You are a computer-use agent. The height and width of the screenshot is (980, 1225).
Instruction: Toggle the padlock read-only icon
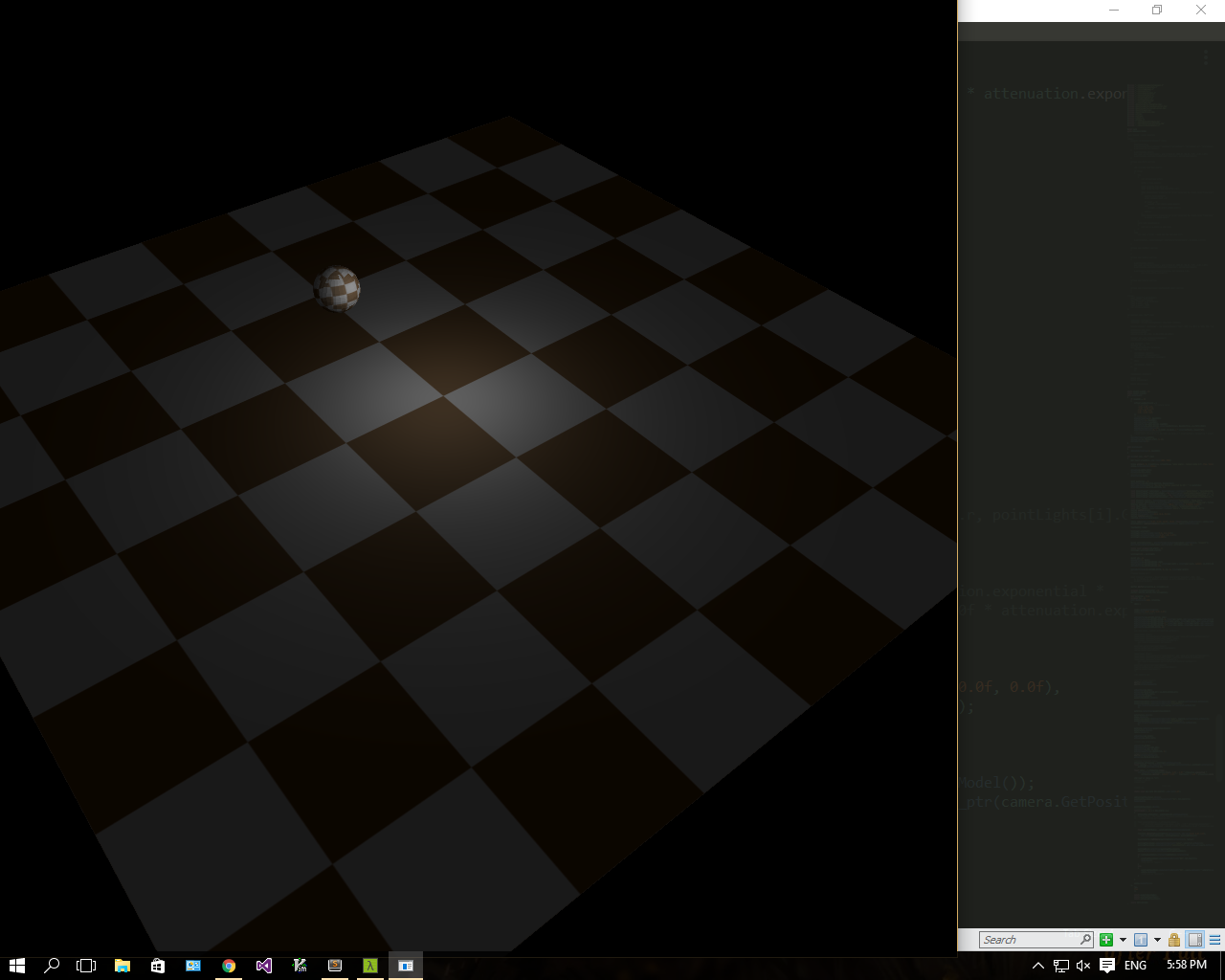tap(1174, 940)
